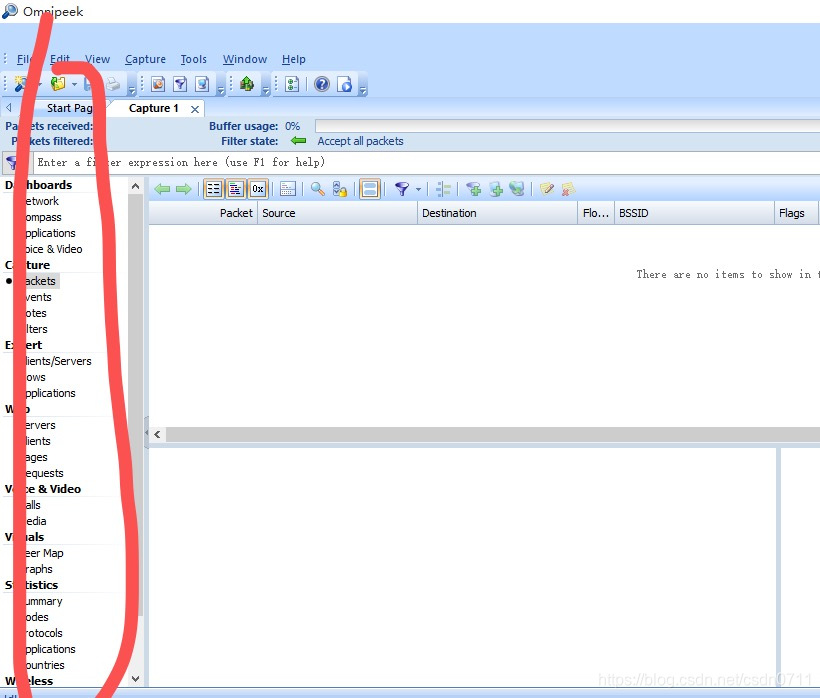Click the navigation pane scroll-down arrow

(x=135, y=679)
